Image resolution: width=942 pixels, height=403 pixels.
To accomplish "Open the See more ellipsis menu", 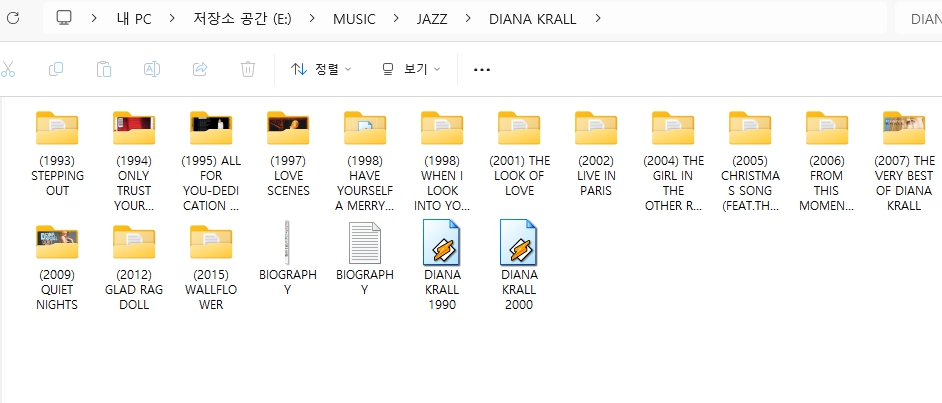I will [482, 70].
